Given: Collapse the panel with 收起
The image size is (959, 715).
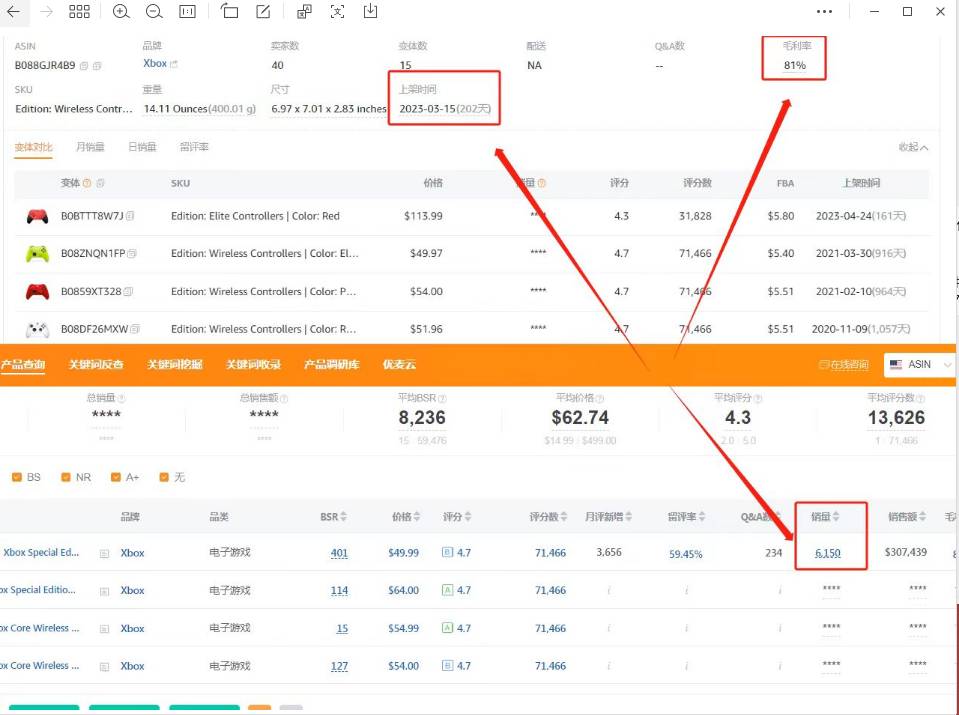Looking at the screenshot, I should [913, 147].
